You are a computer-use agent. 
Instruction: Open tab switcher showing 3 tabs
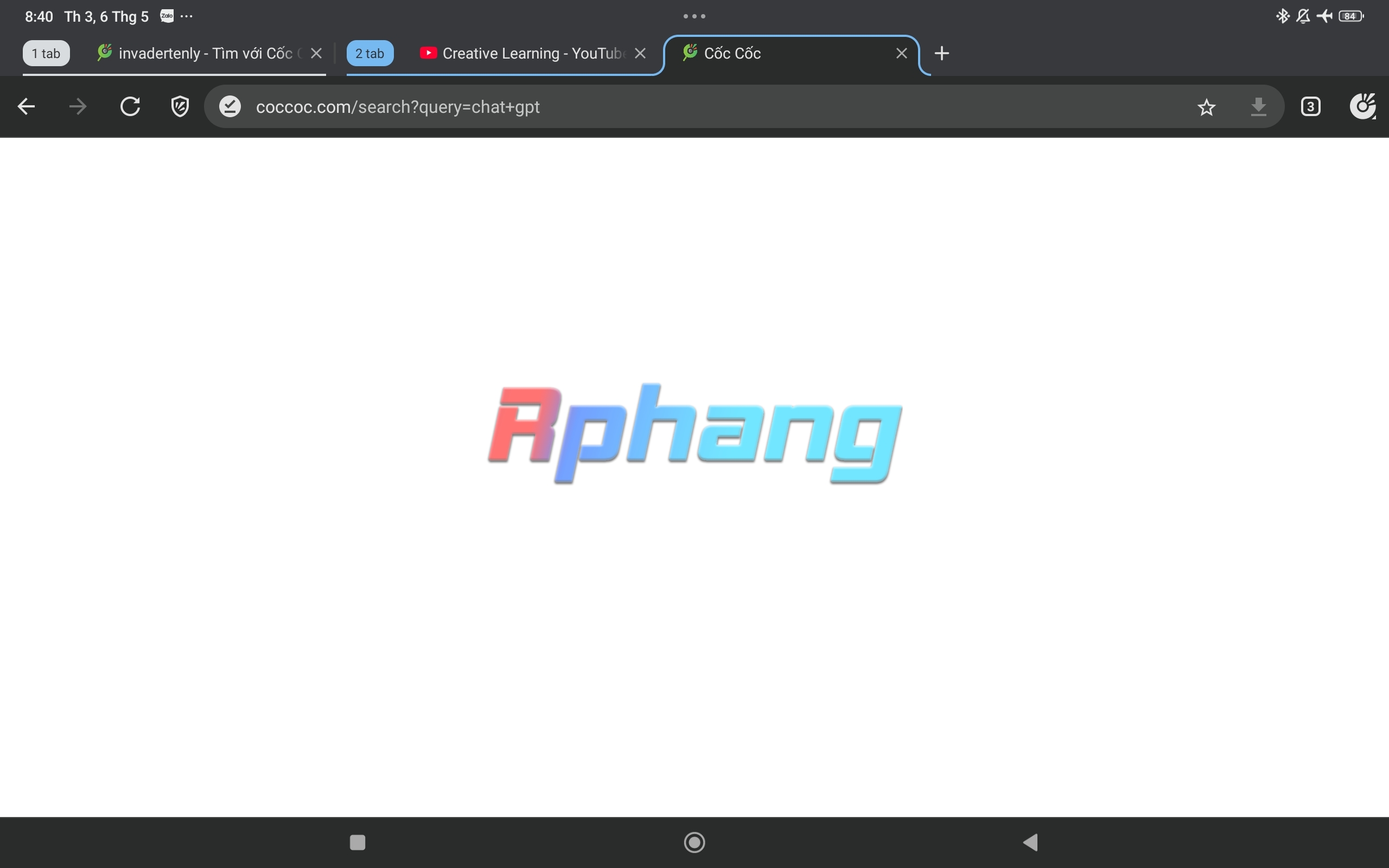[1310, 107]
